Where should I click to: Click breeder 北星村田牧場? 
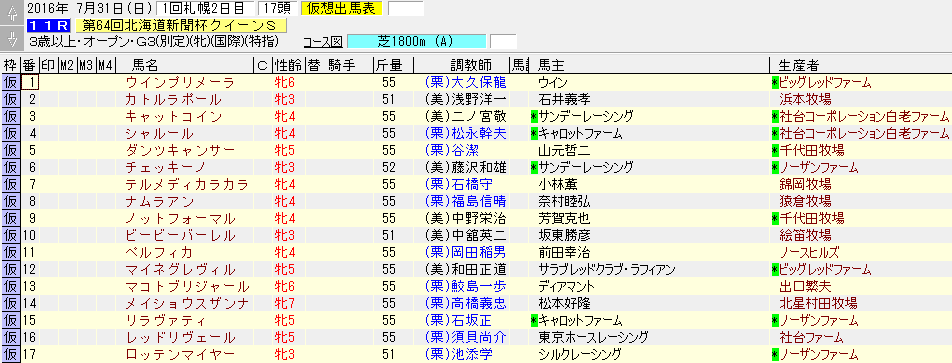(818, 304)
